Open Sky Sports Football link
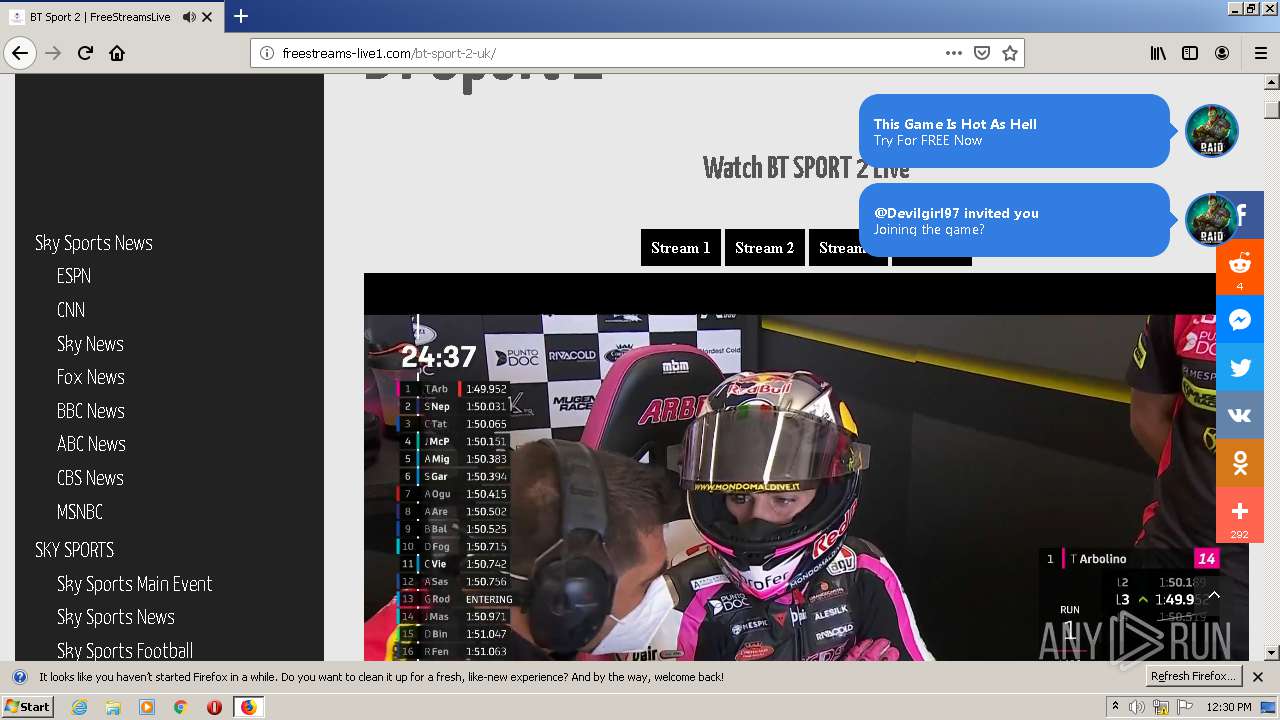1280x720 pixels. [x=125, y=651]
